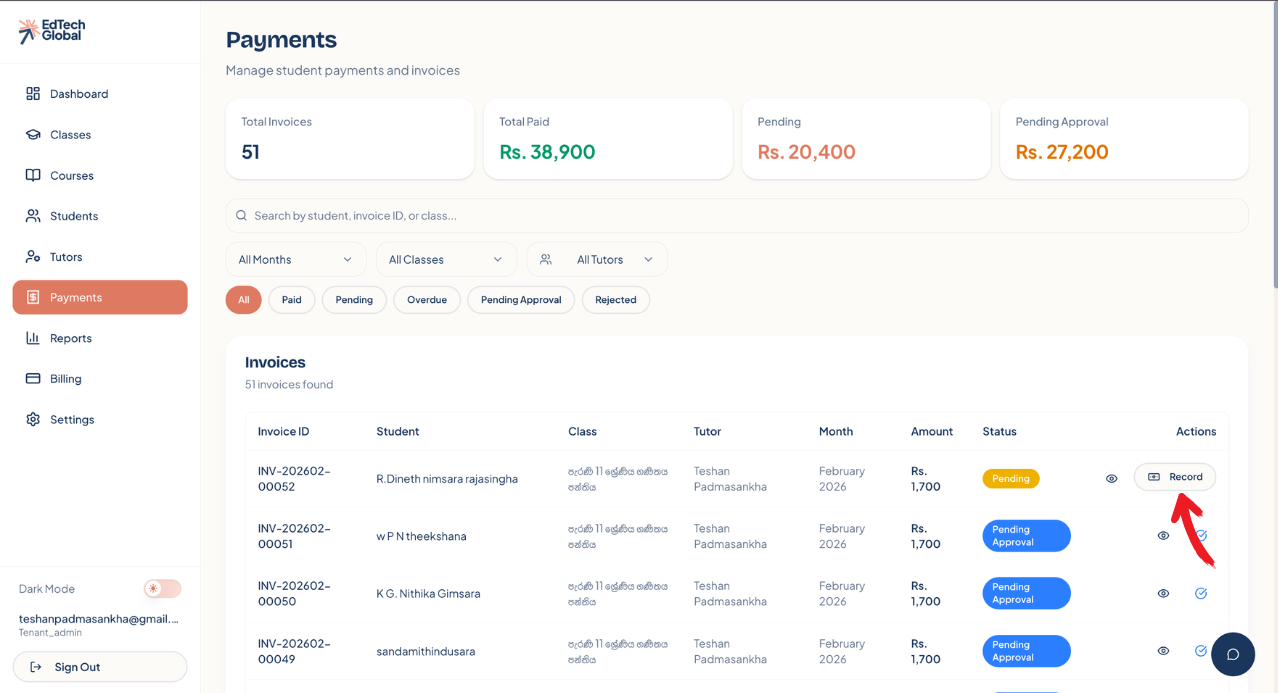Click the approve checkmark icon for INV-202602-00051
The image size is (1278, 693).
(1202, 536)
